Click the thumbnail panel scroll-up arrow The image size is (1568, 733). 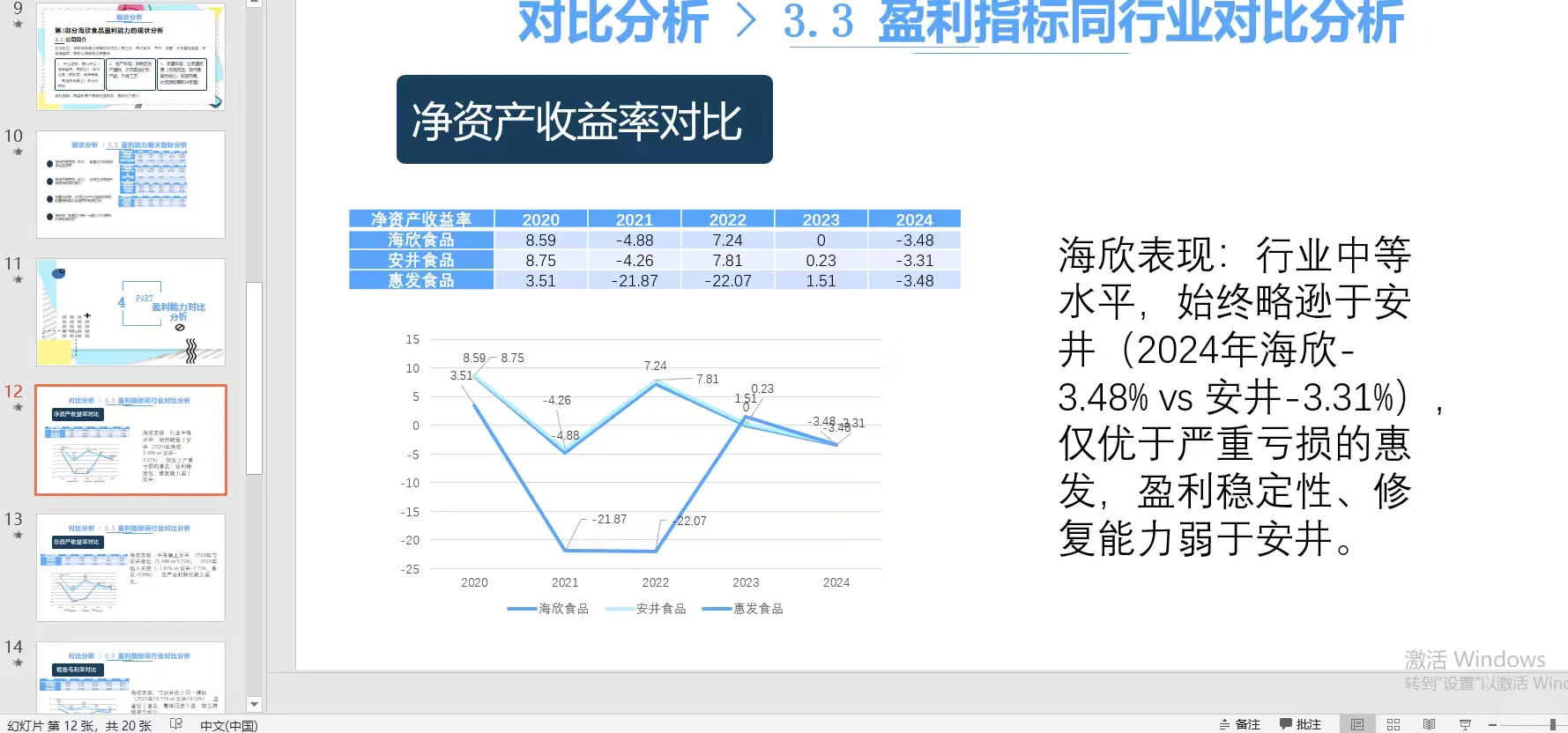(x=254, y=3)
